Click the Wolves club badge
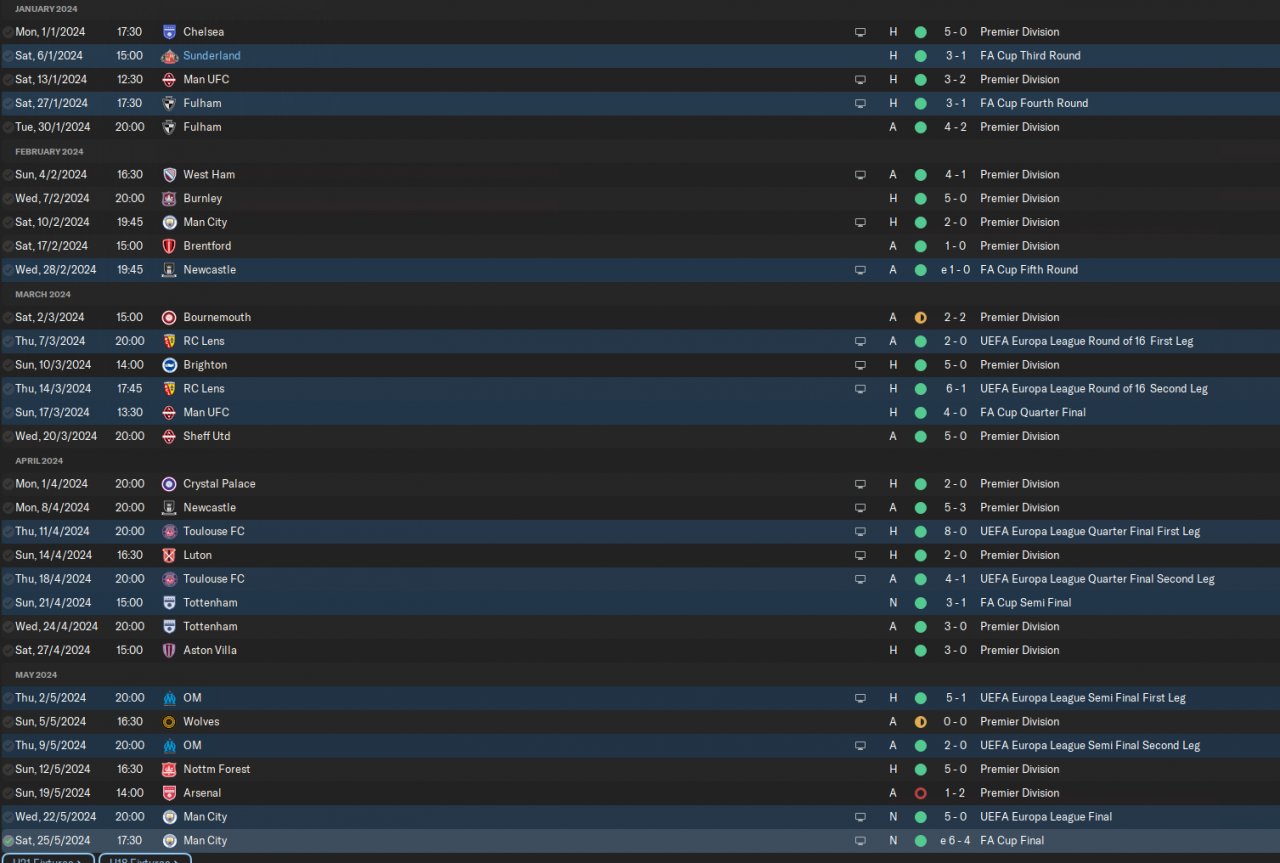Image resolution: width=1280 pixels, height=863 pixels. click(169, 722)
